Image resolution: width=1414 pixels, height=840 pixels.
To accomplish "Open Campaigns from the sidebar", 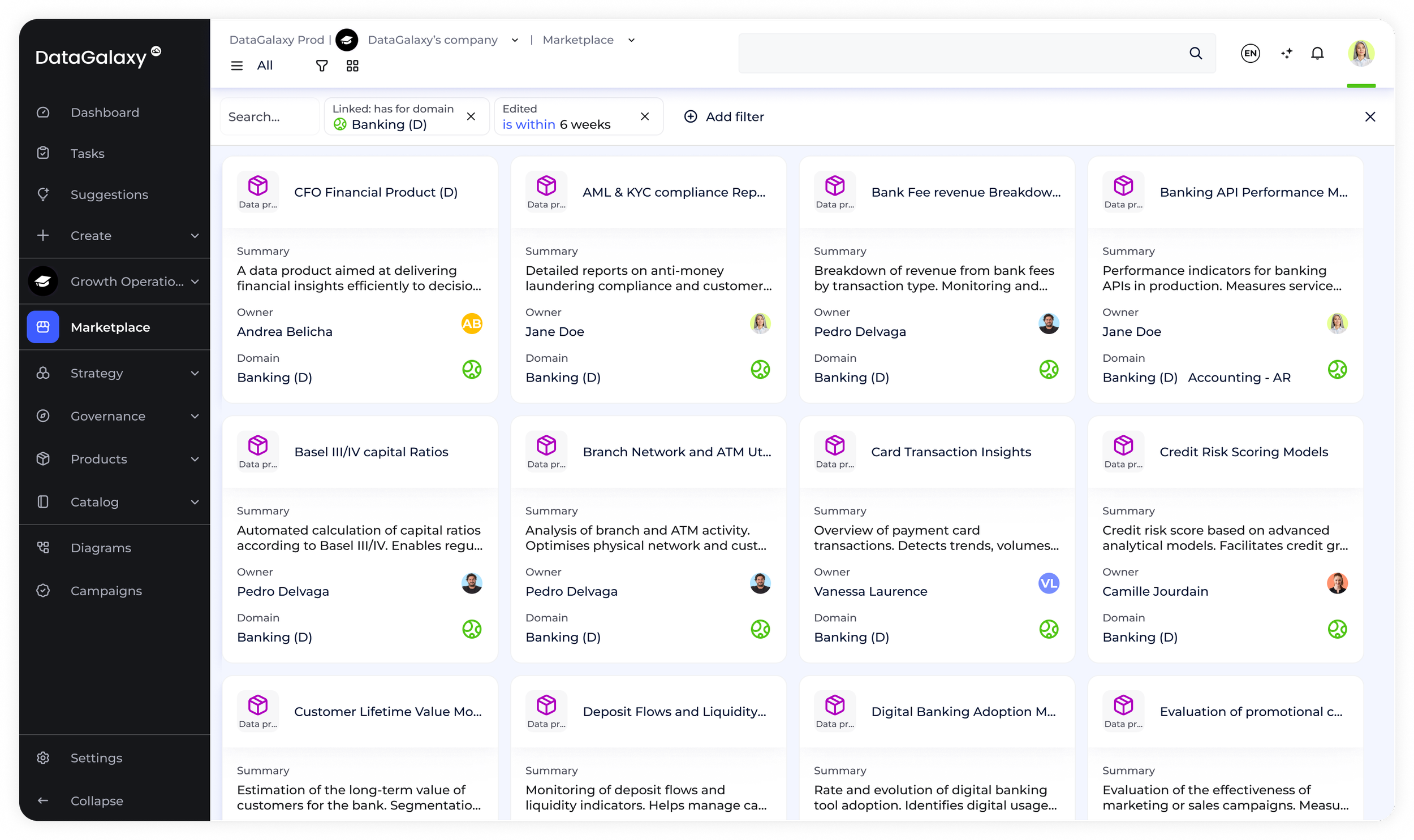I will click(x=106, y=591).
